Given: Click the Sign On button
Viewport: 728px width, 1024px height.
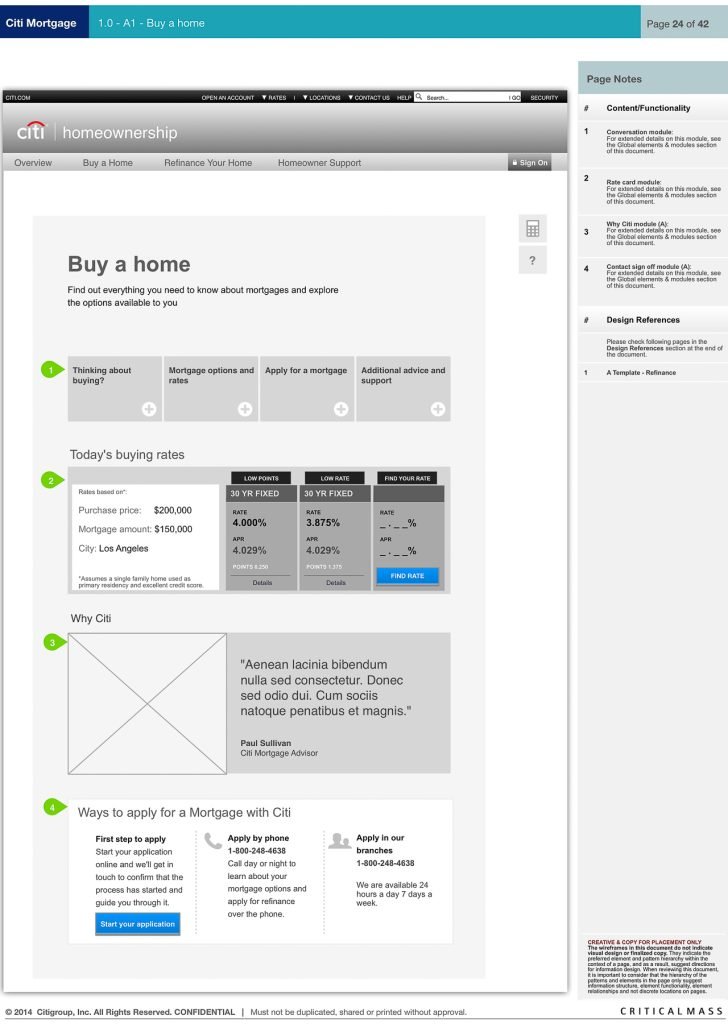Looking at the screenshot, I should click(x=529, y=163).
